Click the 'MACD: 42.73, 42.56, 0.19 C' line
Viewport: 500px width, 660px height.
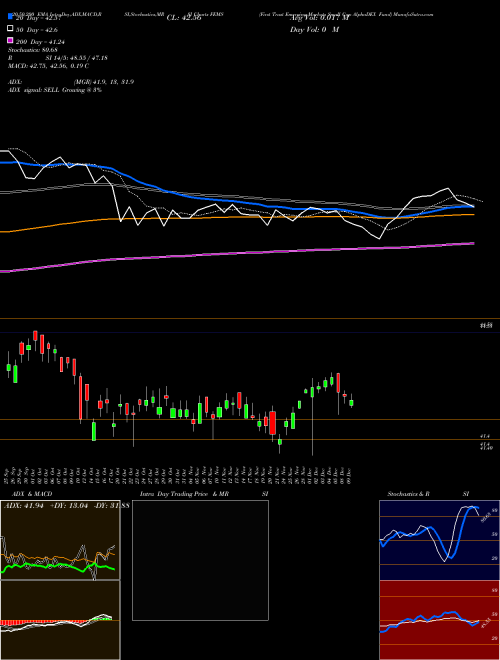tap(48, 66)
